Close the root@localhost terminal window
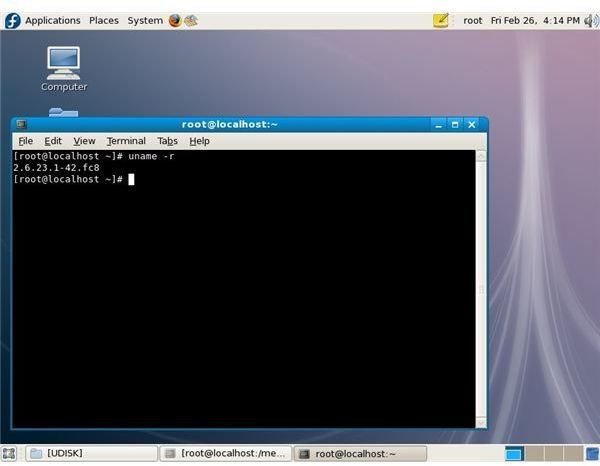 (472, 125)
